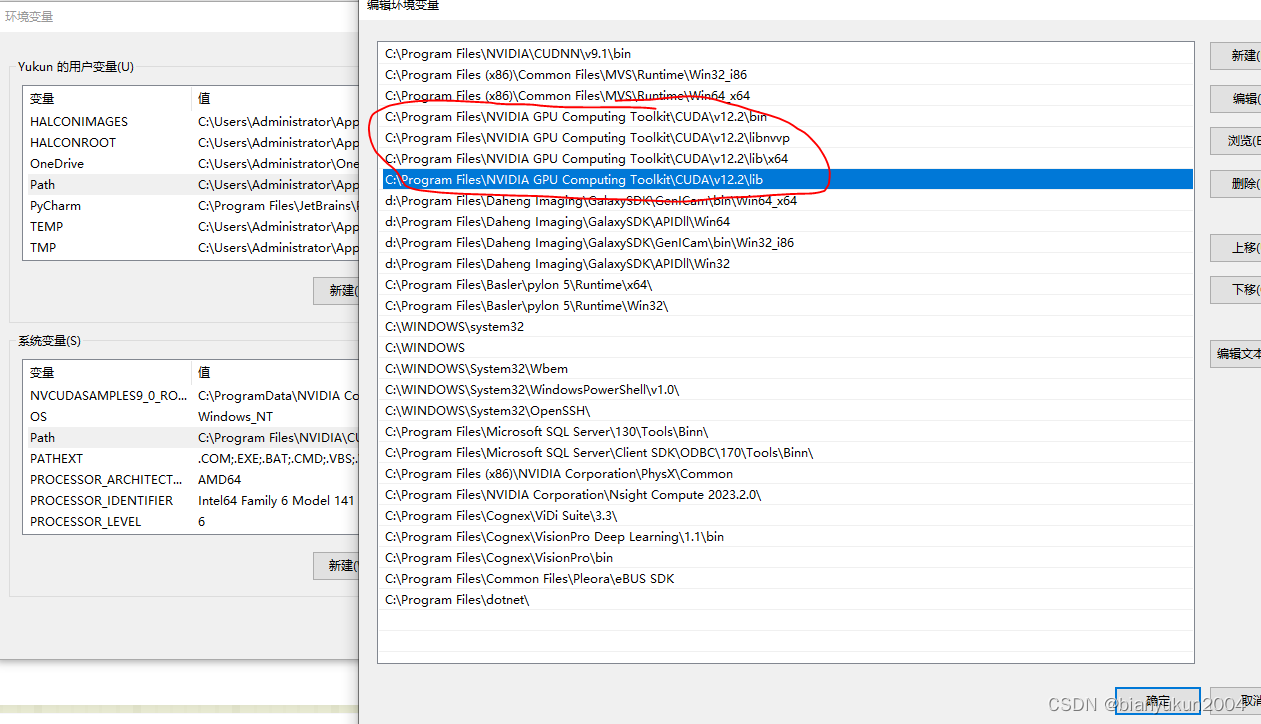Select Path in system variables list
This screenshot has height=724, width=1261.
(x=191, y=438)
